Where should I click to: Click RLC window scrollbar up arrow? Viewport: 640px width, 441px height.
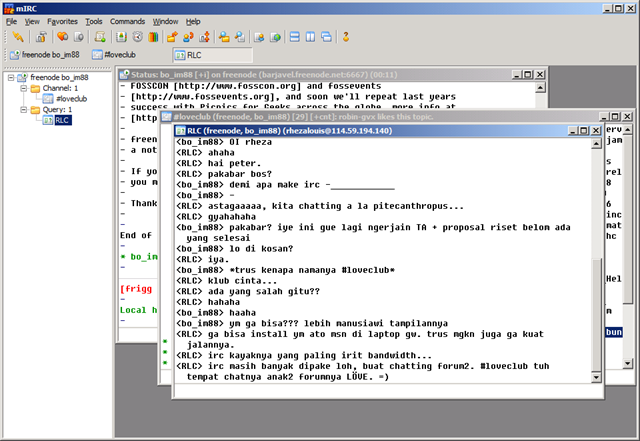coord(596,143)
